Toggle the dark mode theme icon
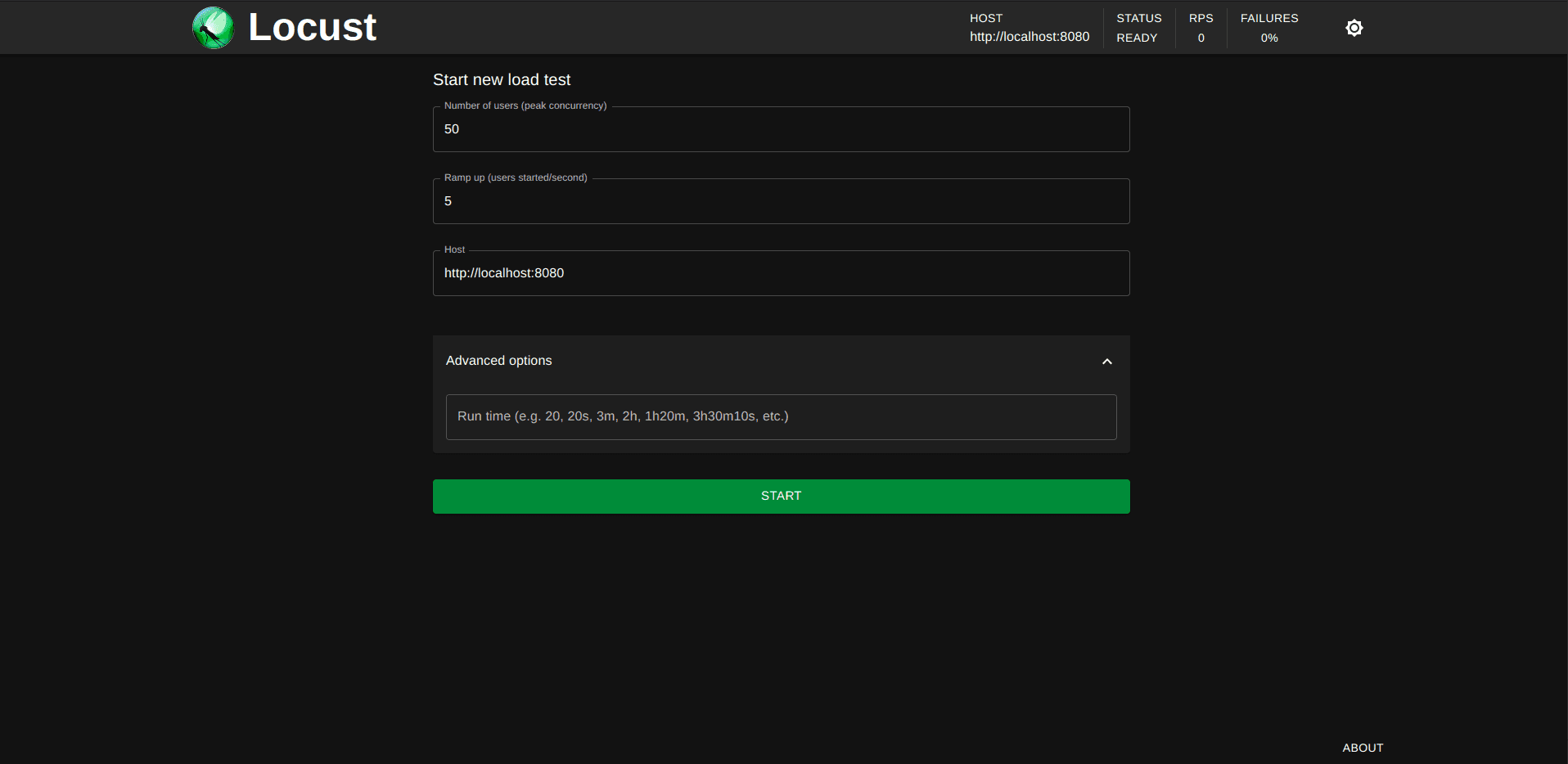1568x764 pixels. tap(1354, 28)
